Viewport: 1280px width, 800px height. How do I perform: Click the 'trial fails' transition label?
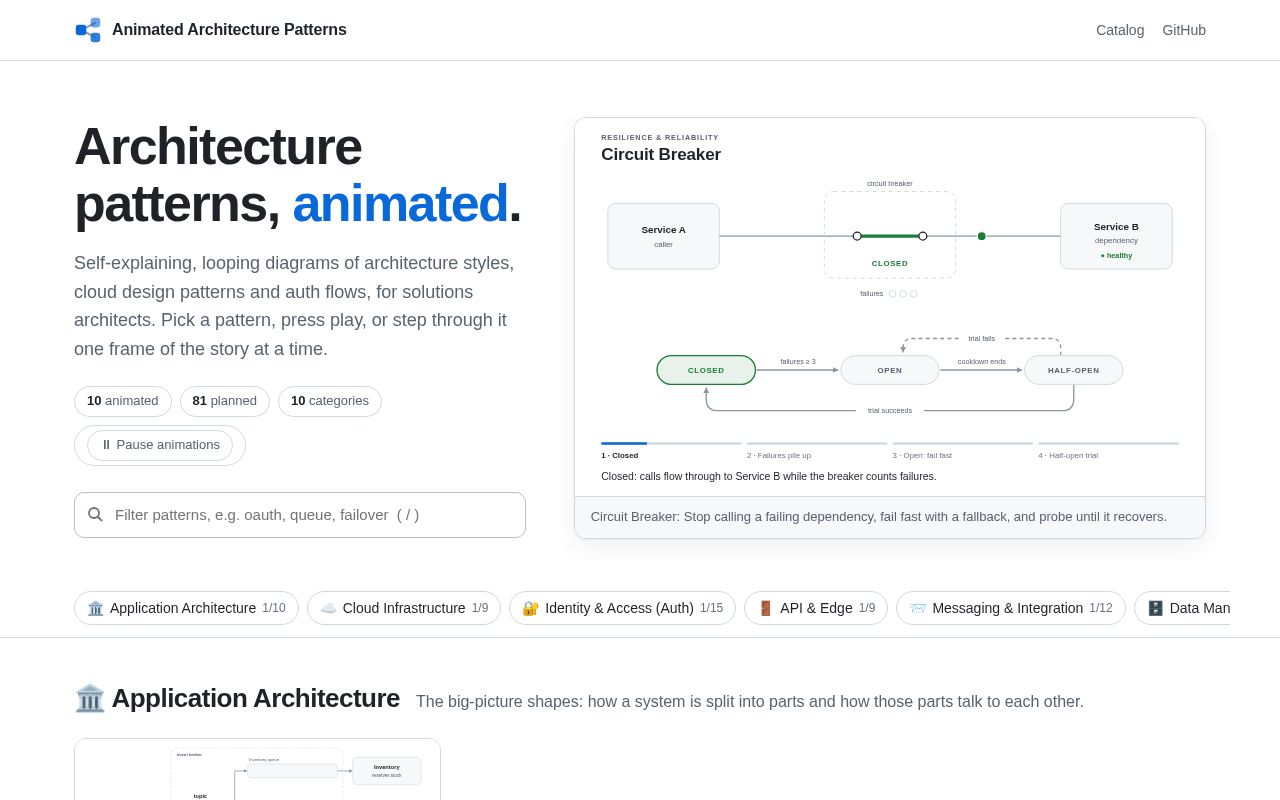point(982,338)
